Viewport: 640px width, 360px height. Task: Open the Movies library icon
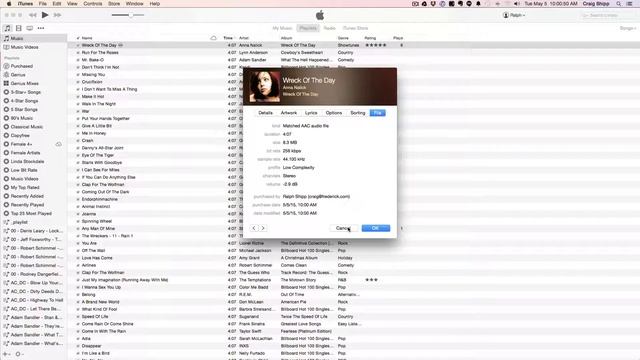click(x=18, y=28)
